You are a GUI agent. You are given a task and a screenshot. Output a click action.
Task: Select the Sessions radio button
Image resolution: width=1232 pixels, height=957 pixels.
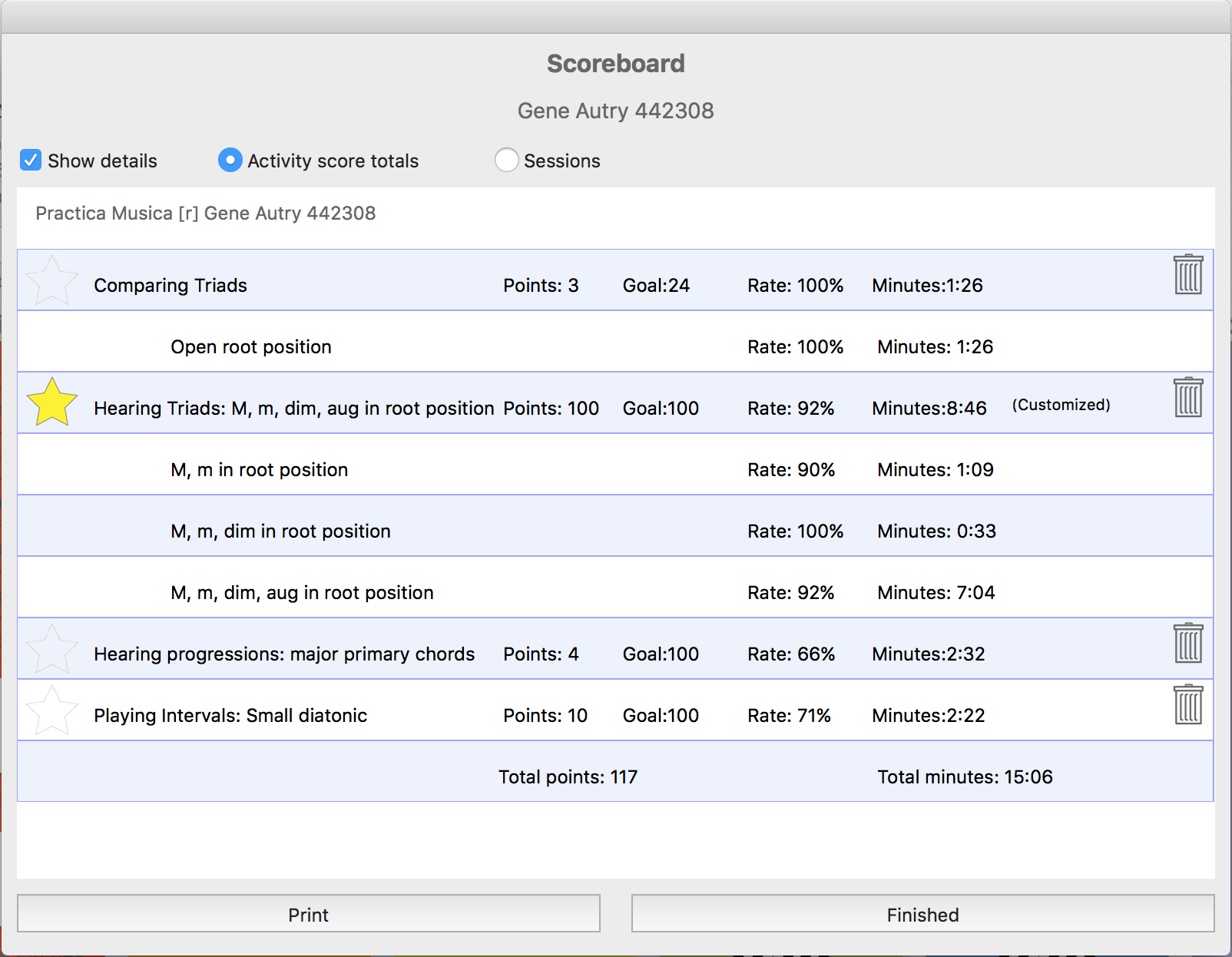tap(506, 160)
